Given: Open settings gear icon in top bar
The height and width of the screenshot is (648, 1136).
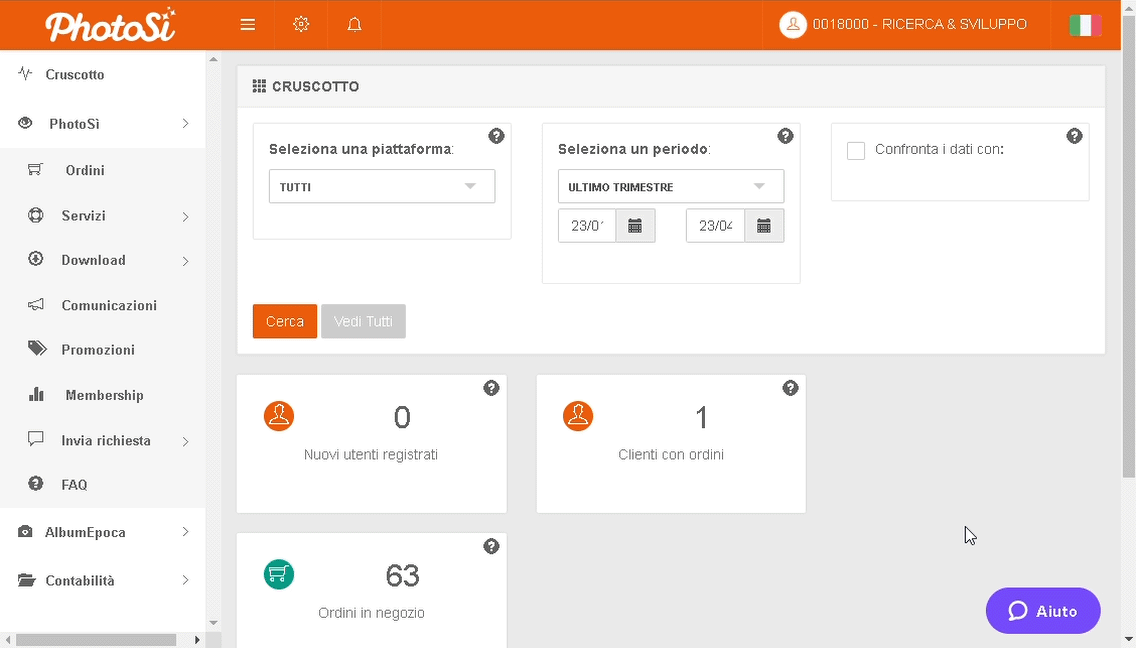Looking at the screenshot, I should [x=301, y=25].
